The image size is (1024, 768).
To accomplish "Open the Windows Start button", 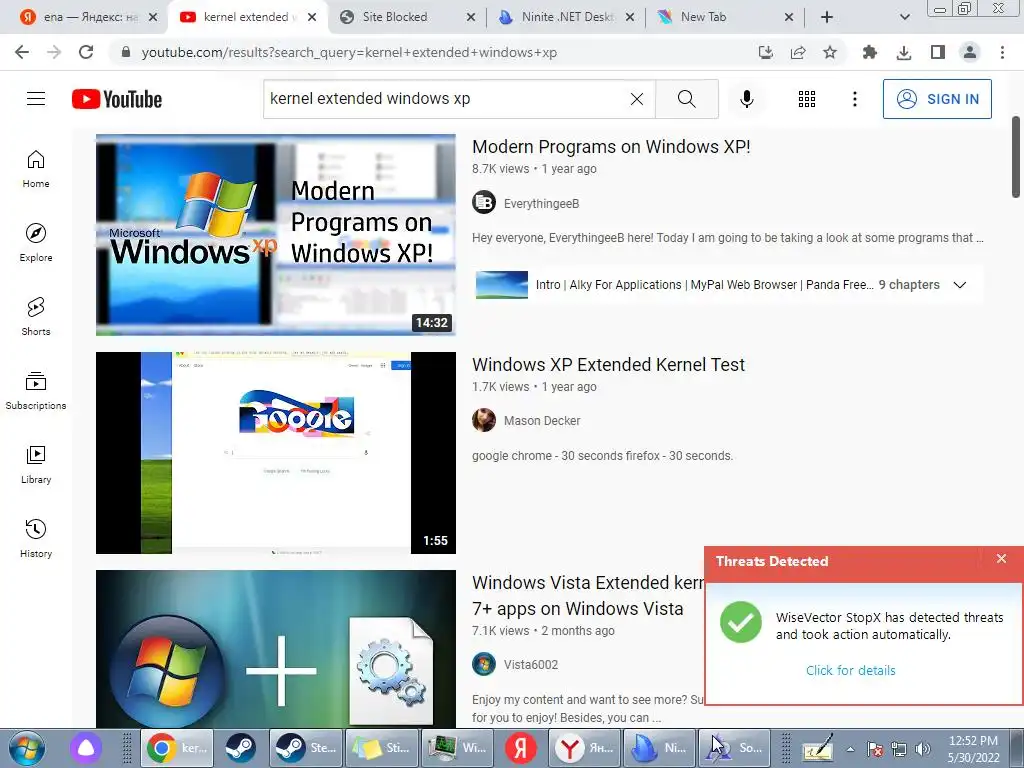I will 27,748.
